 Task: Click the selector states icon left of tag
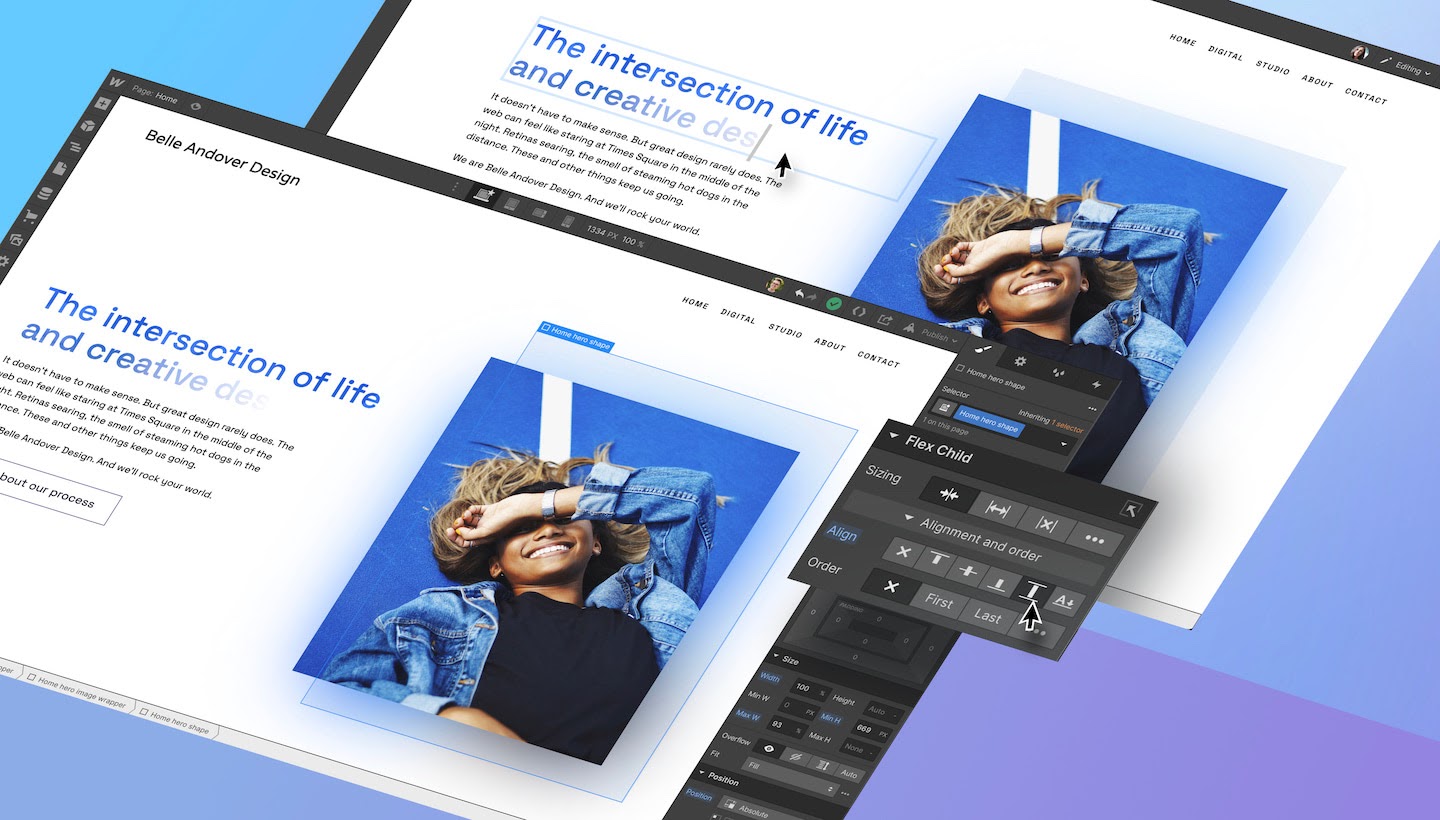pos(944,407)
